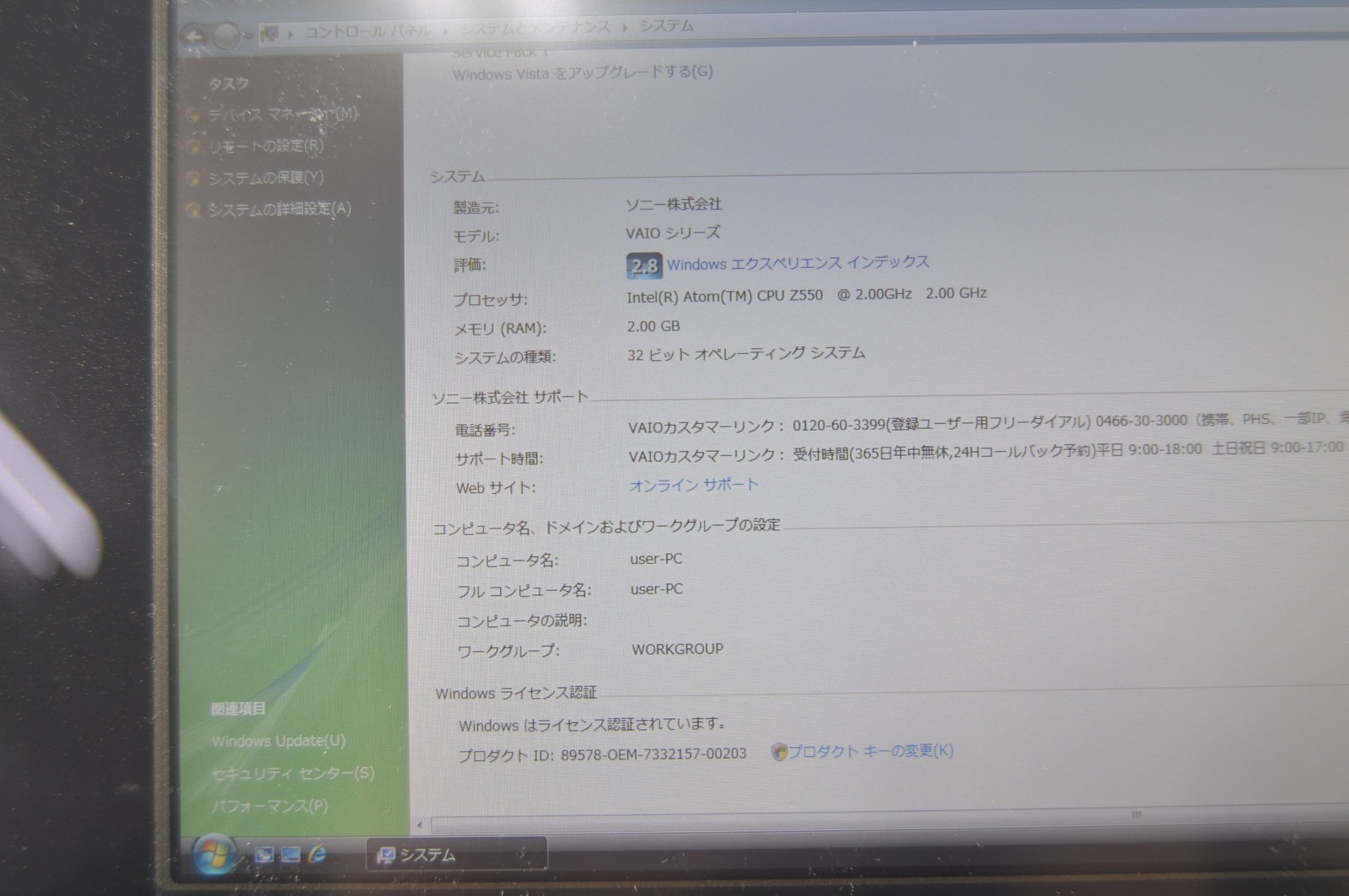
Task: Click memory value 2.00 GB
Action: click(653, 326)
